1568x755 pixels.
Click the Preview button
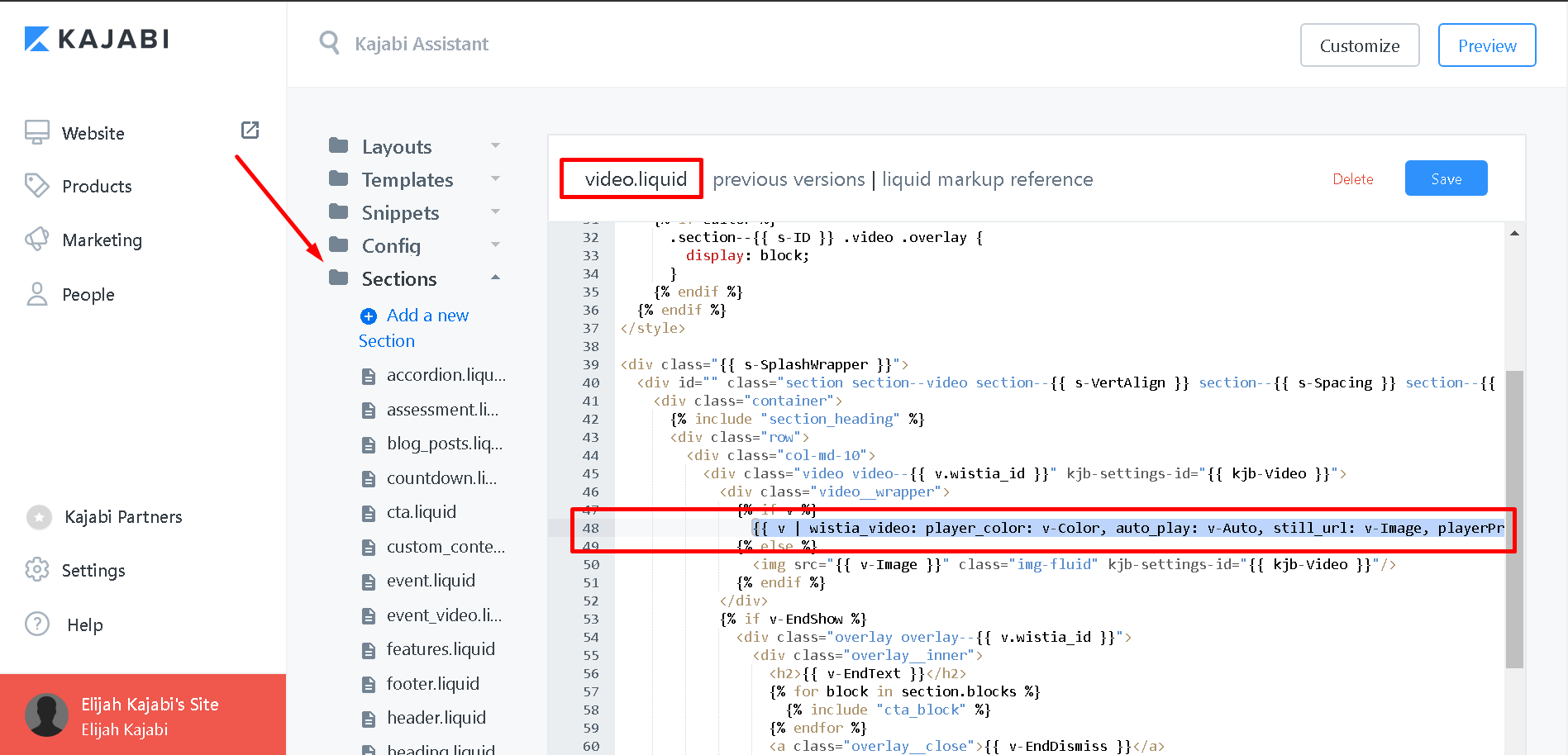click(1487, 45)
